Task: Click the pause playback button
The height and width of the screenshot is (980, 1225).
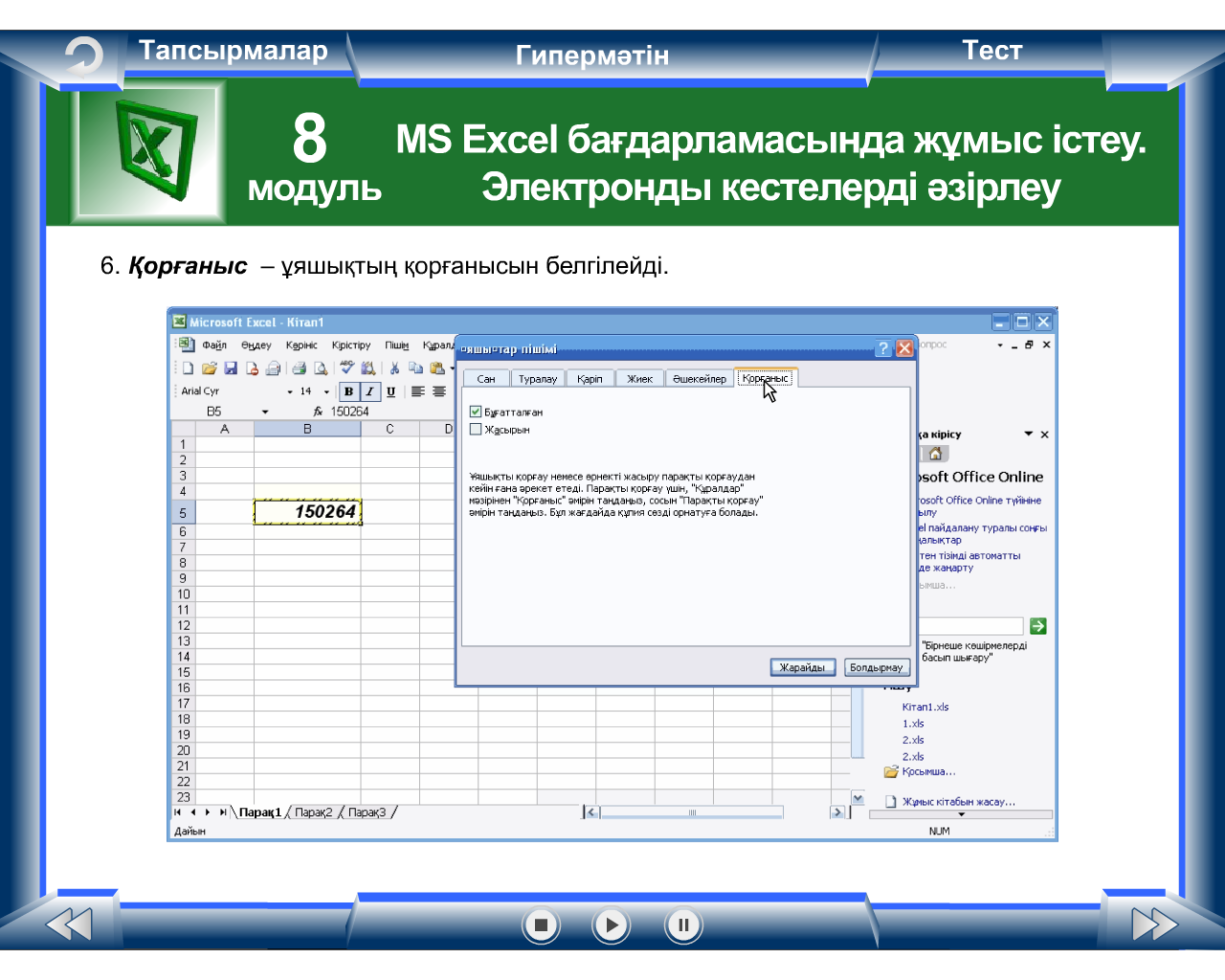Action: coord(683,924)
